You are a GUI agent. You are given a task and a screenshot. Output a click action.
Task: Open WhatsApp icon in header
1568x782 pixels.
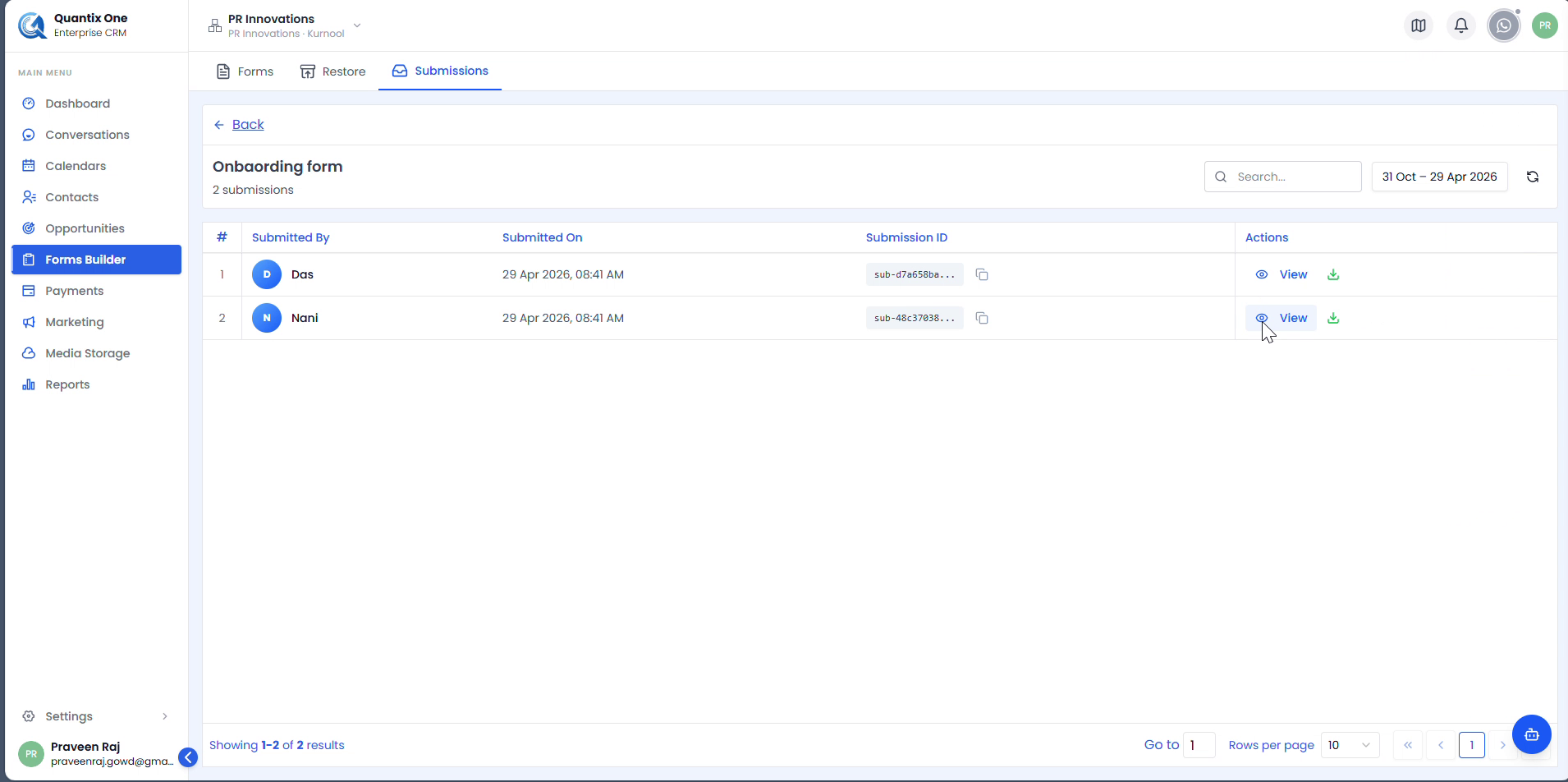1504,25
